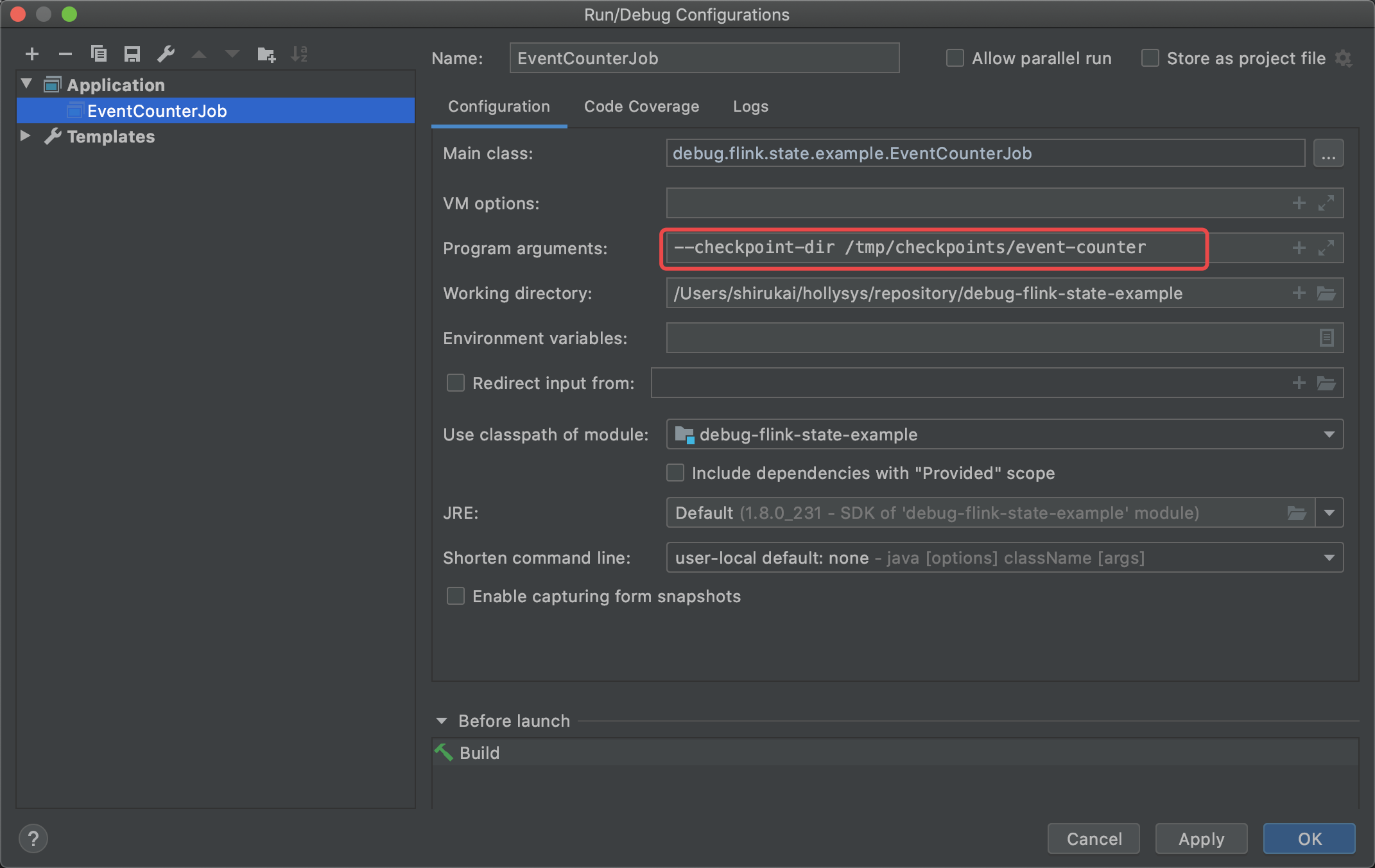
Task: Browse for a redirect input file
Action: pos(1326,383)
